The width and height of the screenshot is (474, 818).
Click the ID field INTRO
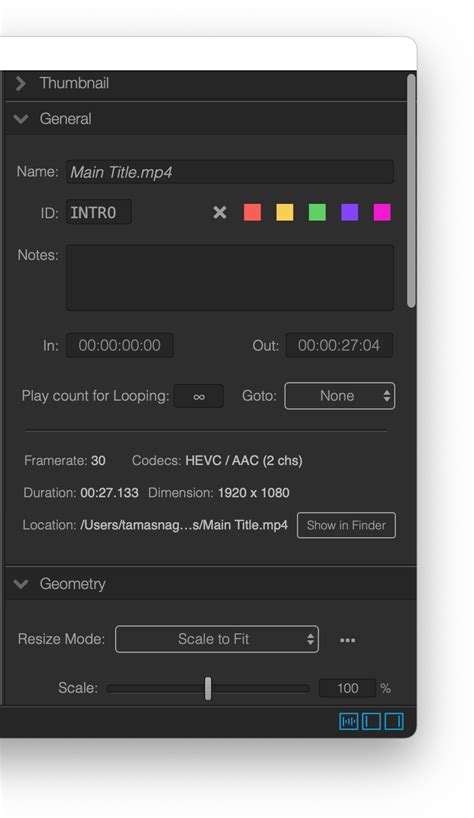[99, 212]
